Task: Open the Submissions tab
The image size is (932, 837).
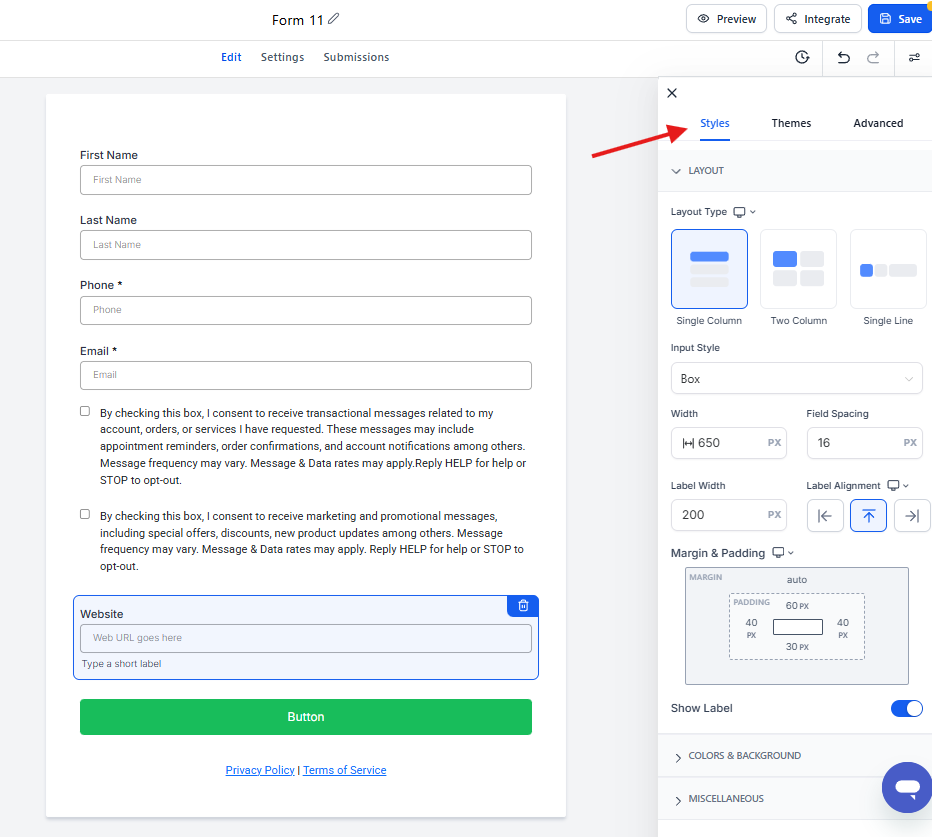Action: [356, 57]
